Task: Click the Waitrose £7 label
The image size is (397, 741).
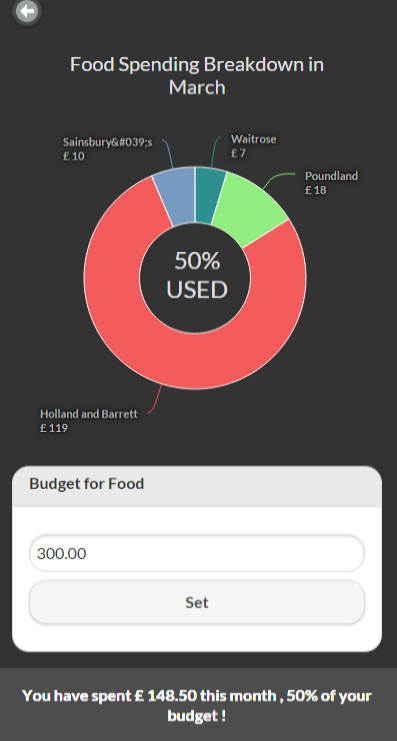Action: [x=253, y=146]
